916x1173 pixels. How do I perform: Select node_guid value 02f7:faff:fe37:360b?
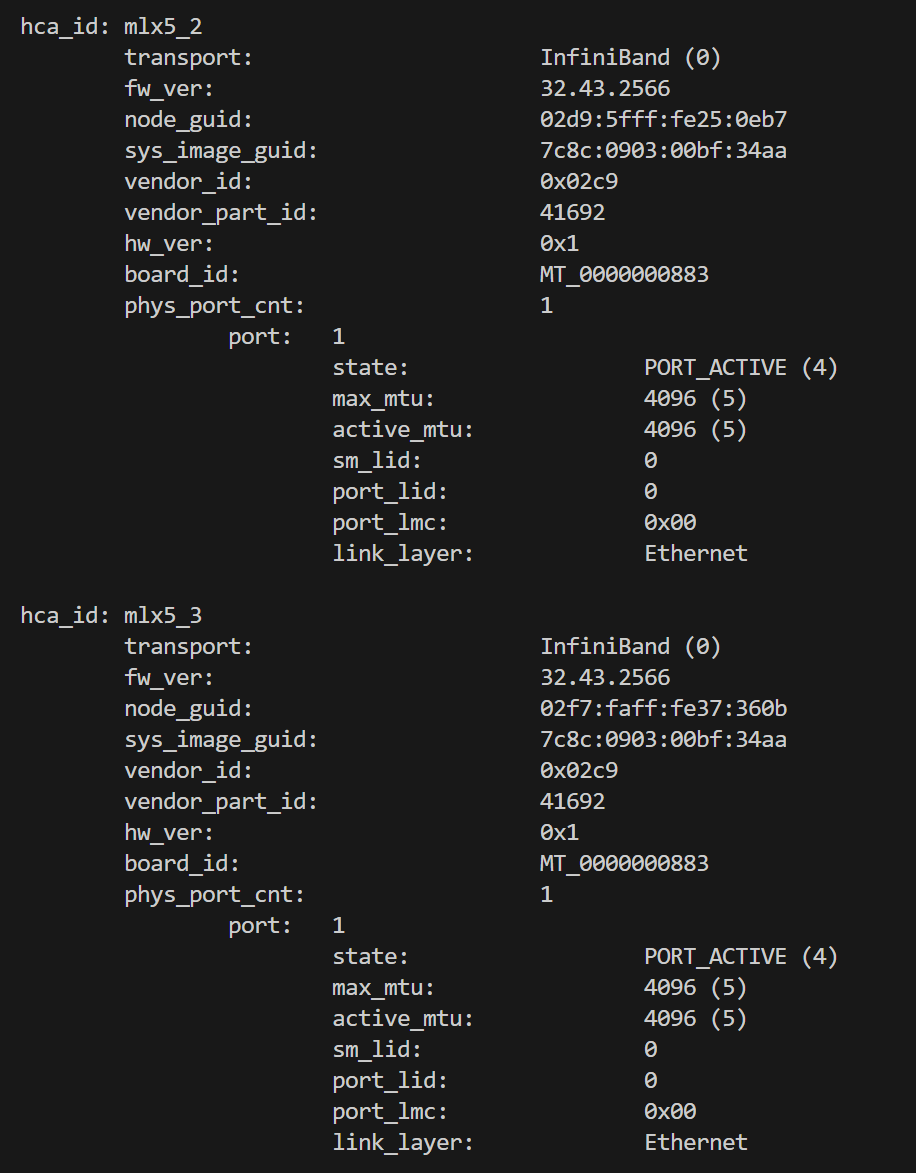click(663, 708)
